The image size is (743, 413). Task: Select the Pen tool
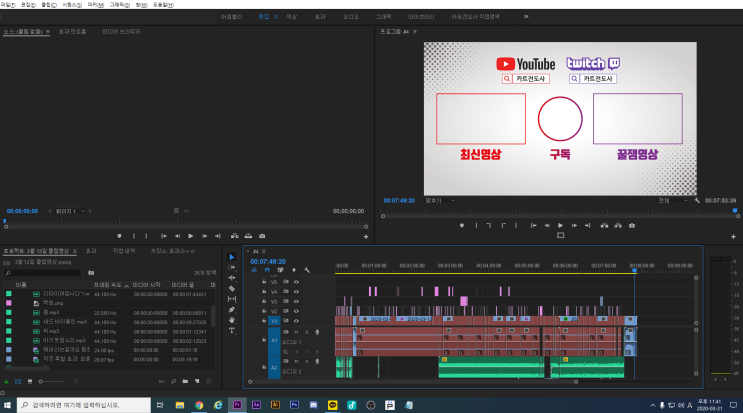(232, 309)
